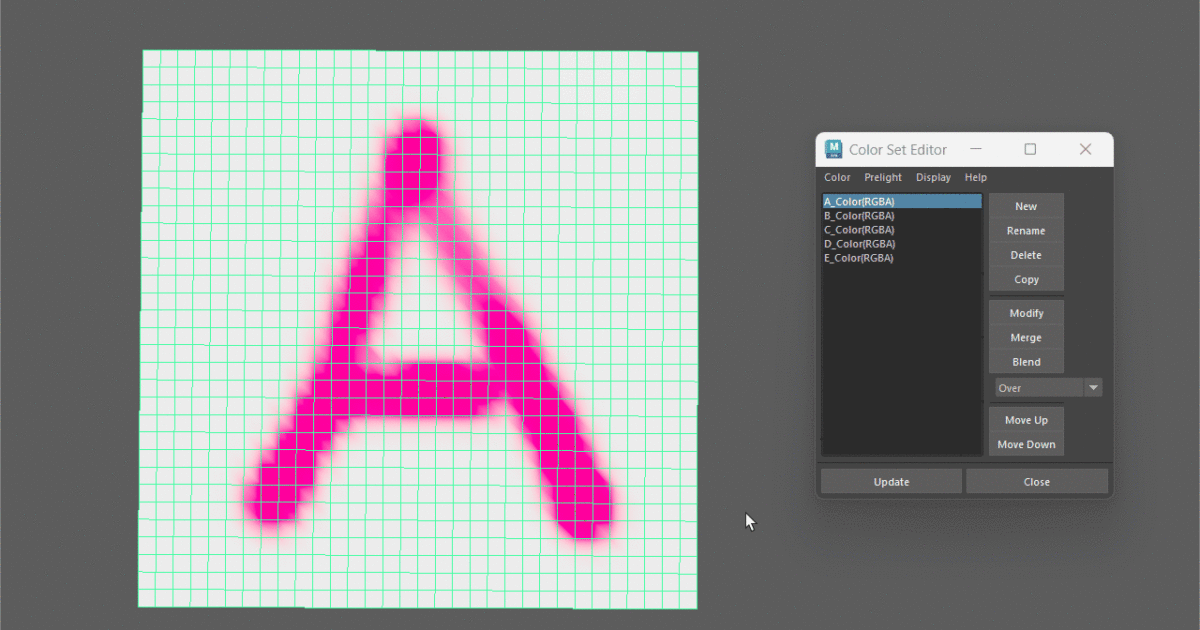Open the Help menu
This screenshot has height=630, width=1200.
975,178
